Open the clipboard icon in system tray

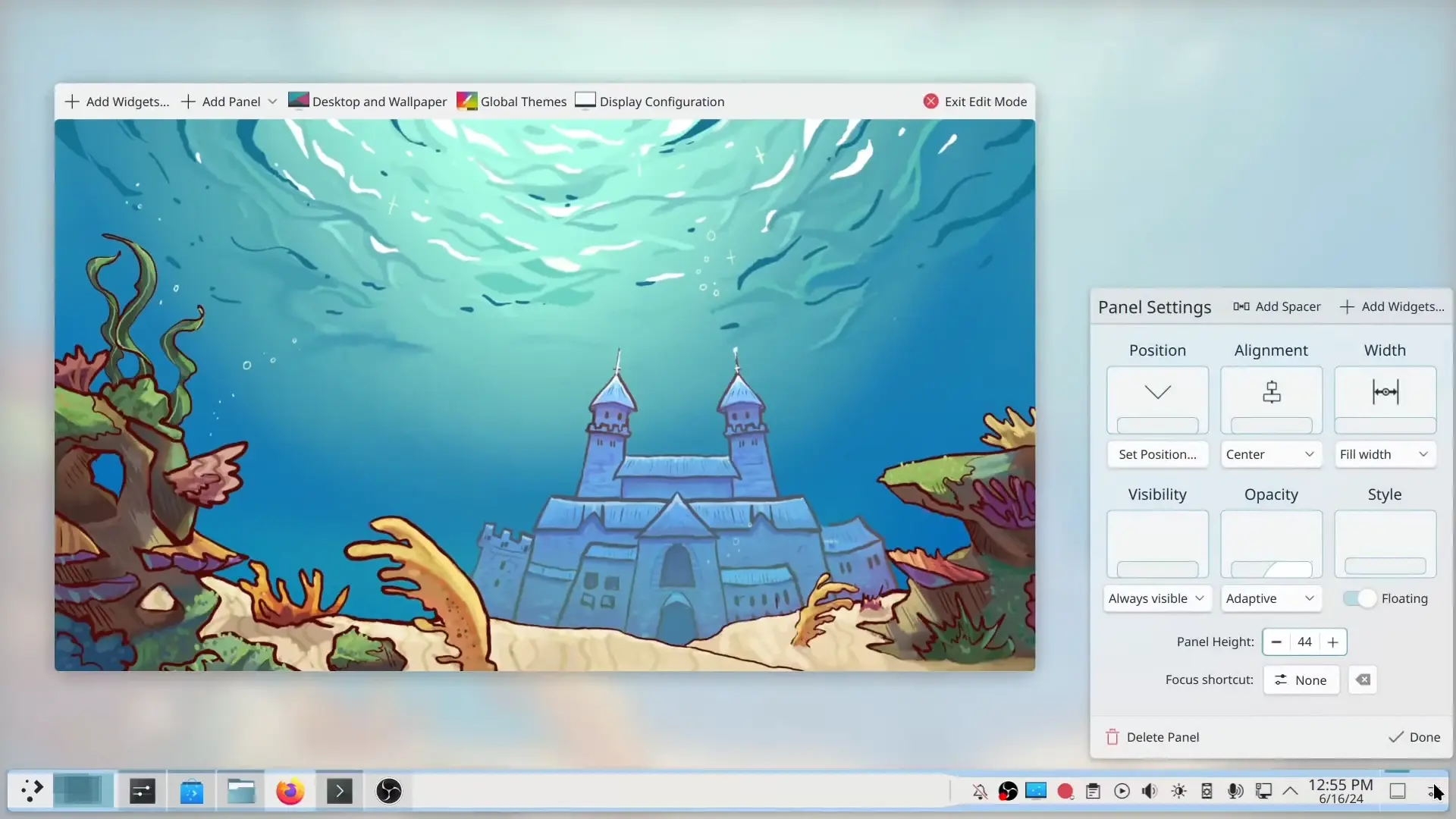pyautogui.click(x=1093, y=792)
